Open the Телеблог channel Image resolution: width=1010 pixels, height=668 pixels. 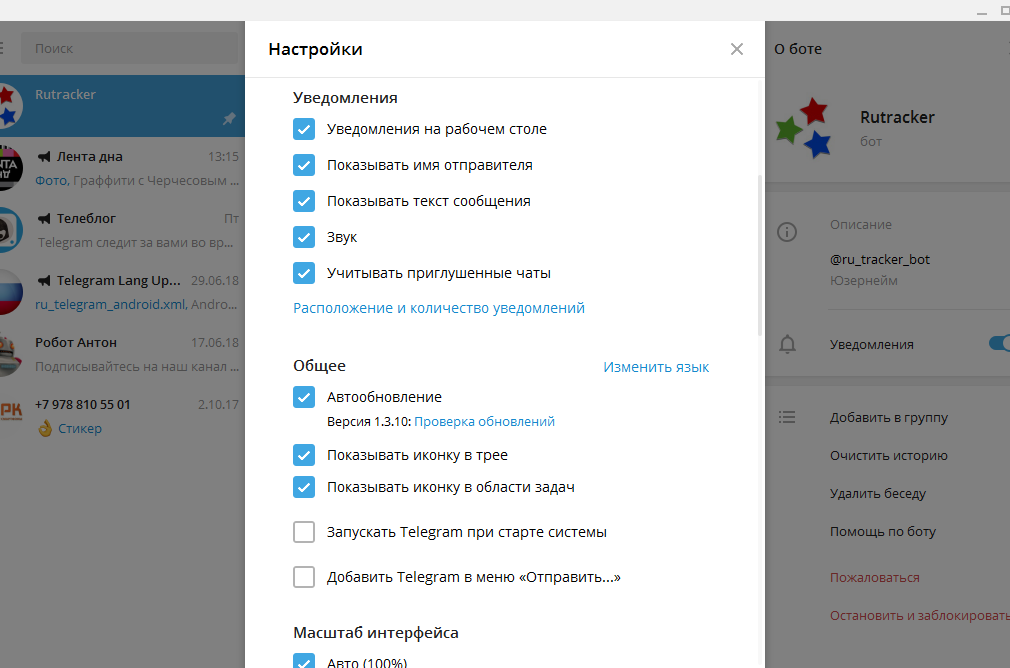pyautogui.click(x=122, y=229)
